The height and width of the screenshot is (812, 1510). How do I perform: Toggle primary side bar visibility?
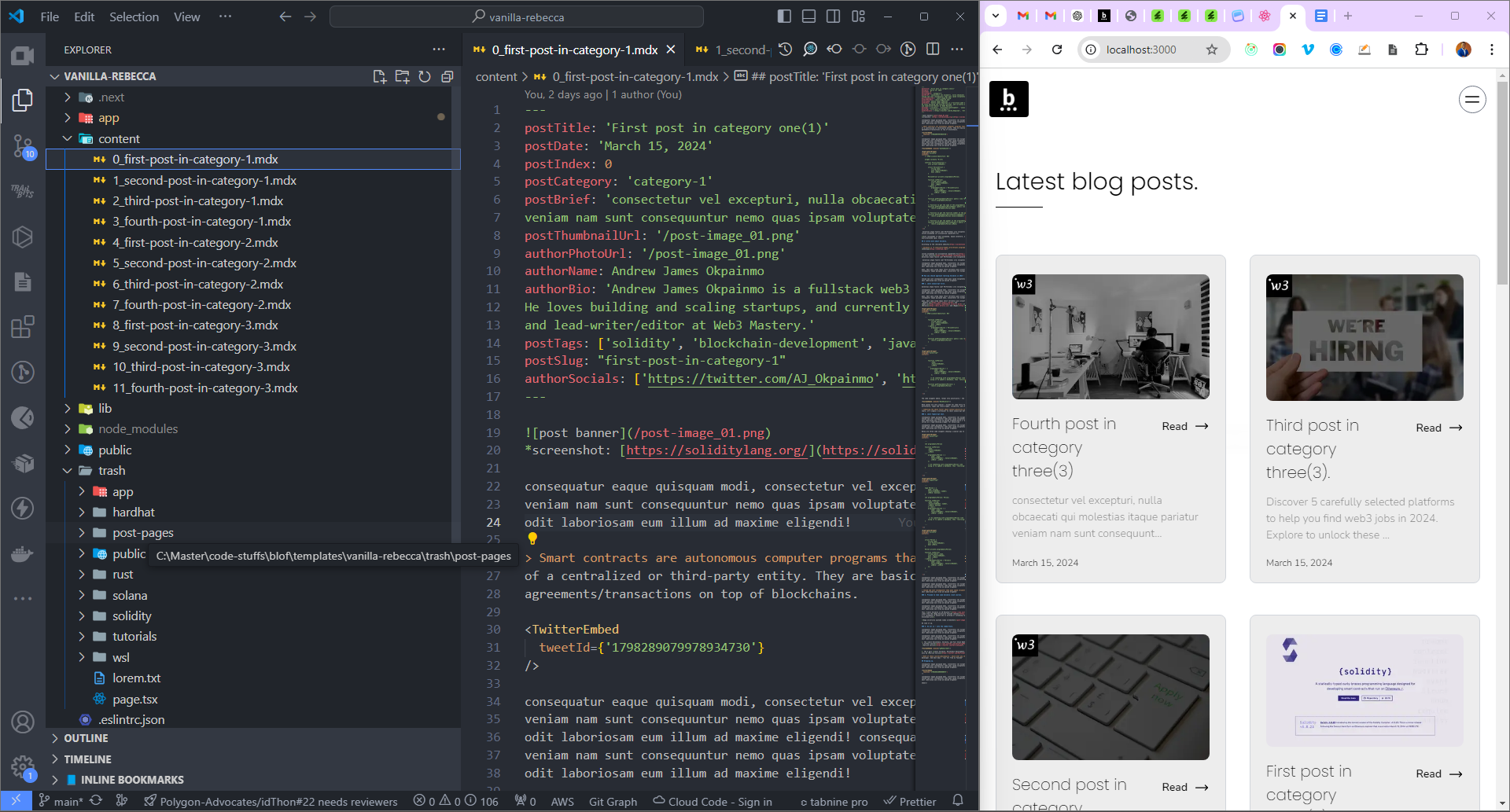click(784, 17)
